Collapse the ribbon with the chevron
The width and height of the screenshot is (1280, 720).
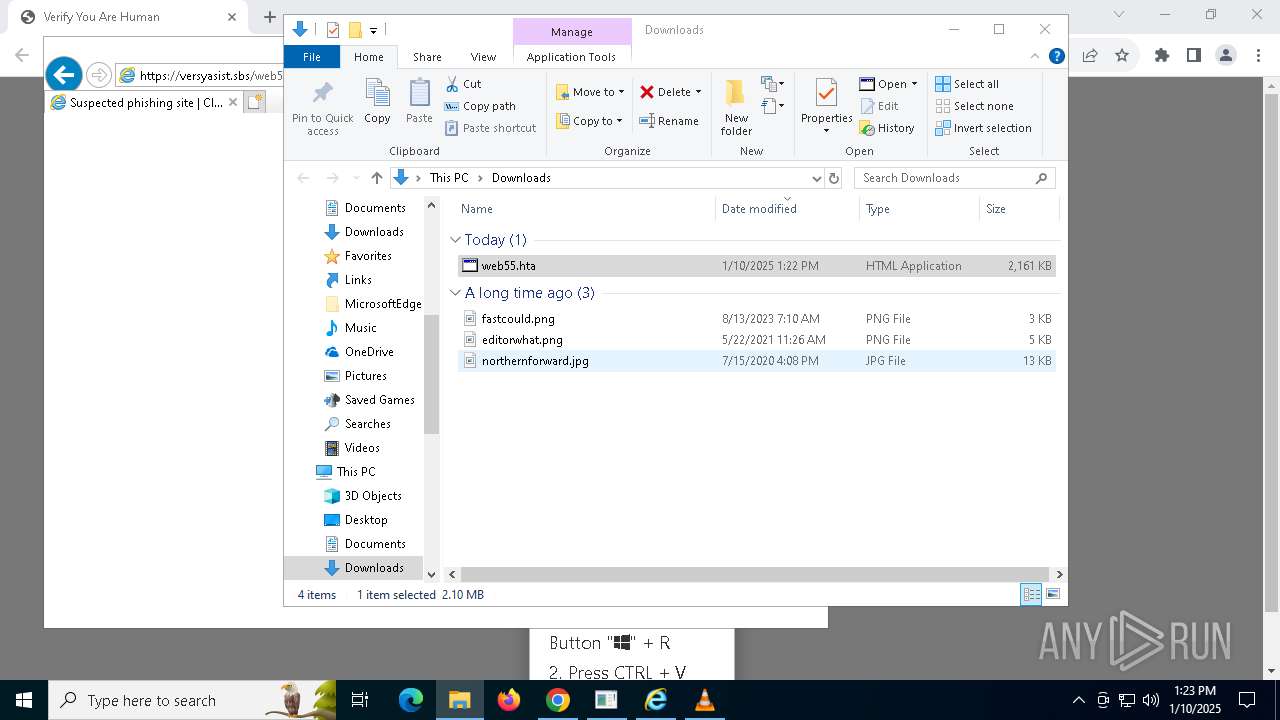coord(1035,57)
